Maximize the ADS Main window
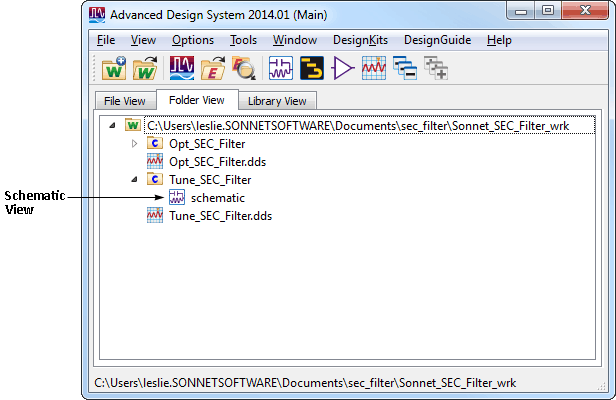 point(548,11)
